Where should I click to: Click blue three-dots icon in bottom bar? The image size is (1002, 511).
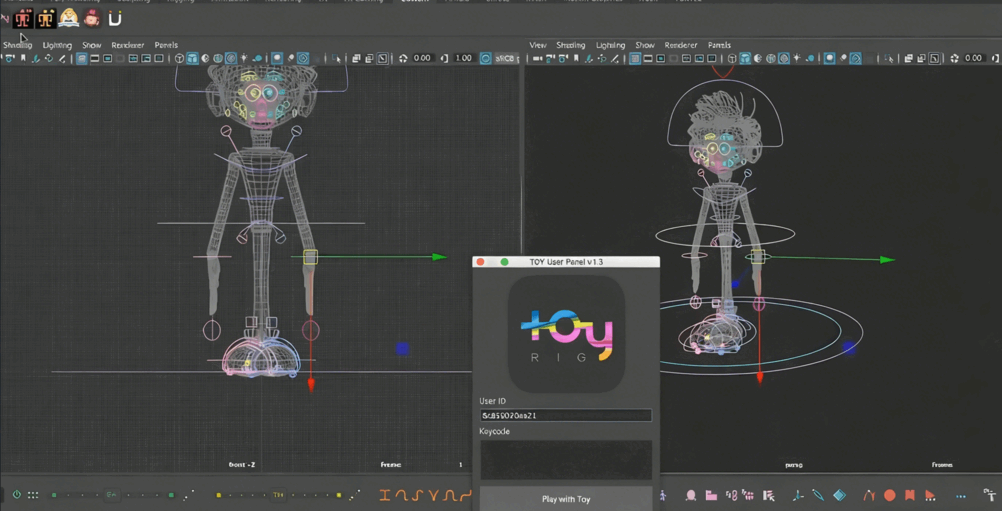point(960,496)
